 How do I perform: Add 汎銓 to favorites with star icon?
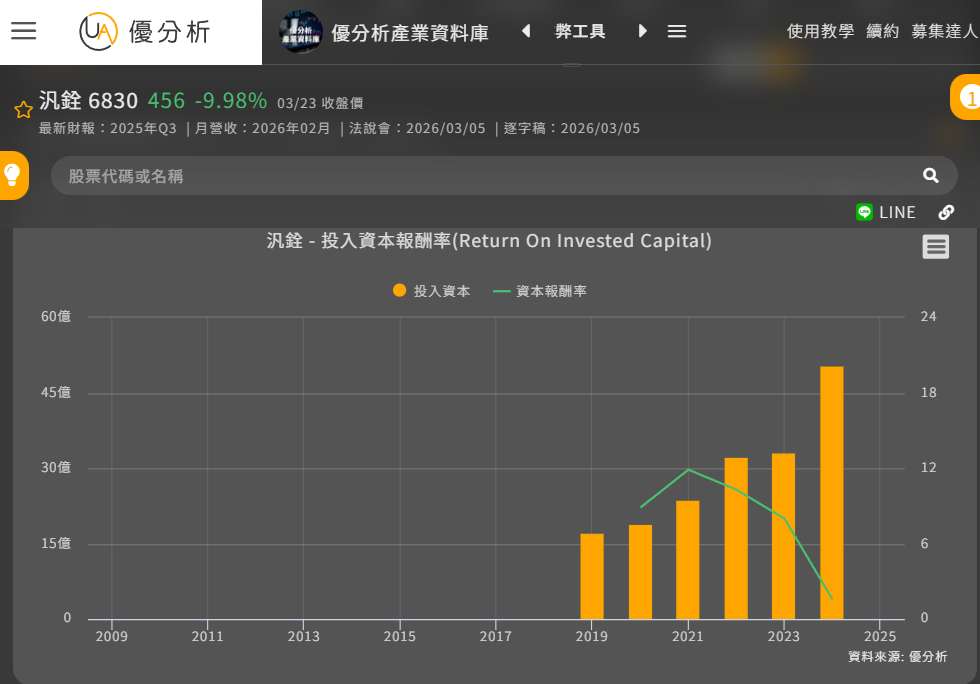coord(23,109)
